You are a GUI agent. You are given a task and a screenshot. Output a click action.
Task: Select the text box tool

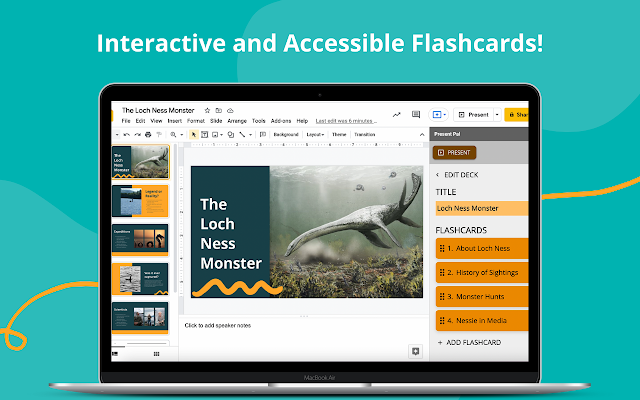click(x=204, y=134)
